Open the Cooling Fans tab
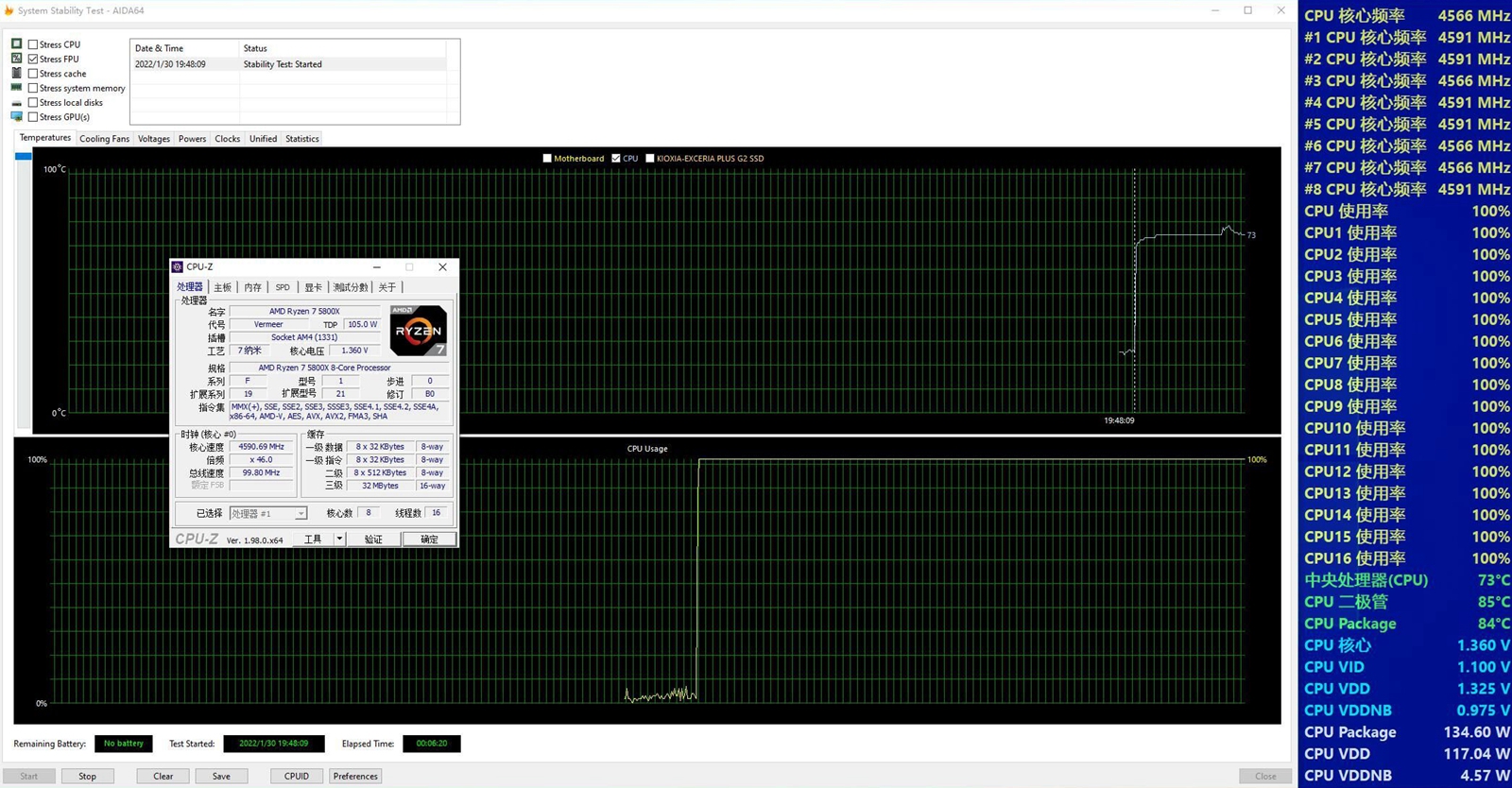1512x788 pixels. pos(104,139)
